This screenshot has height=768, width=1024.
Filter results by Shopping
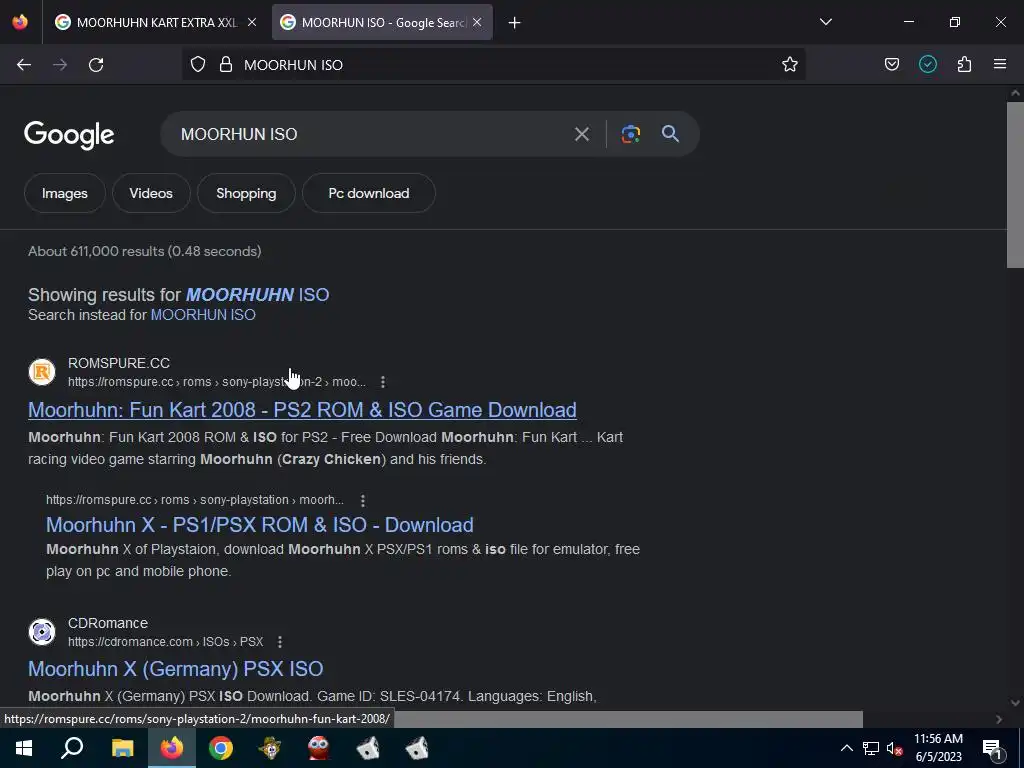pyautogui.click(x=246, y=193)
